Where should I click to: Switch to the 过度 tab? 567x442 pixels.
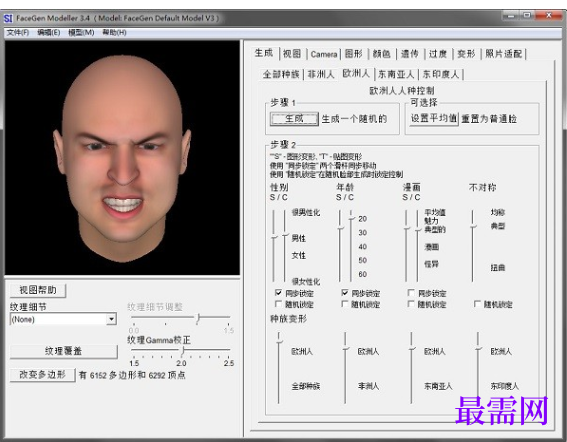[438, 54]
